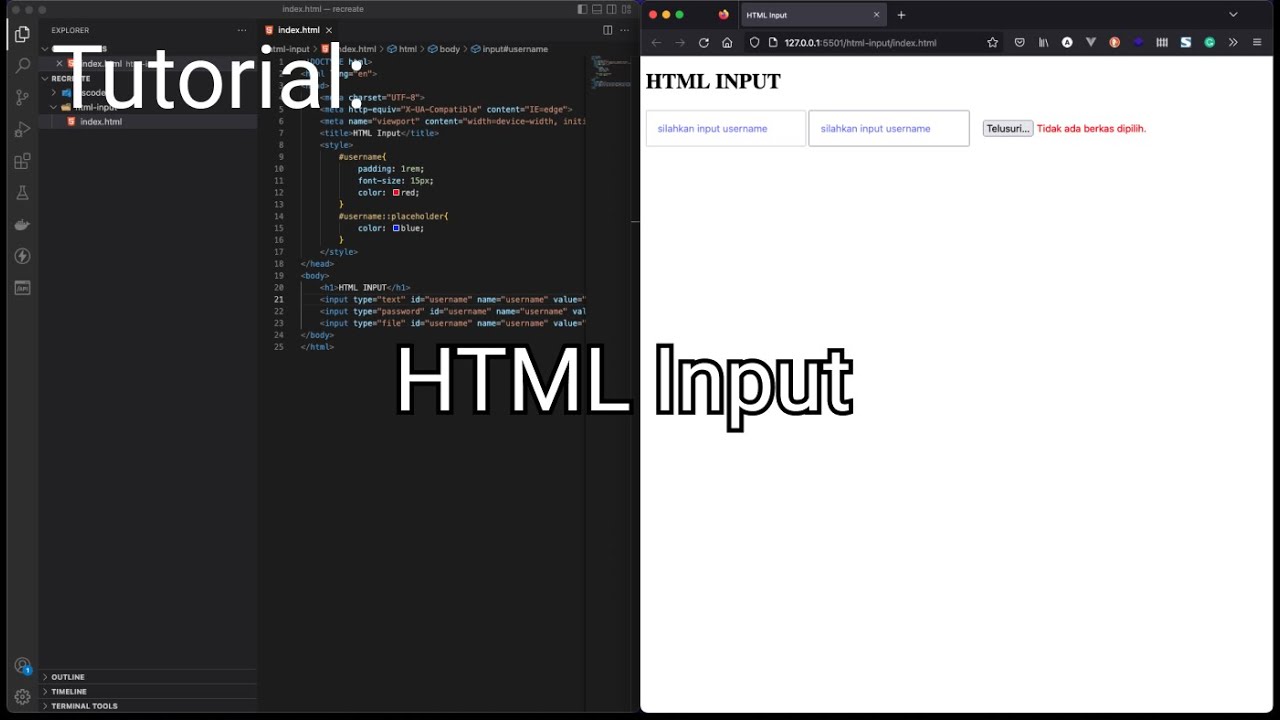Open the Docker whale icon view
The image size is (1280, 720).
[22, 225]
